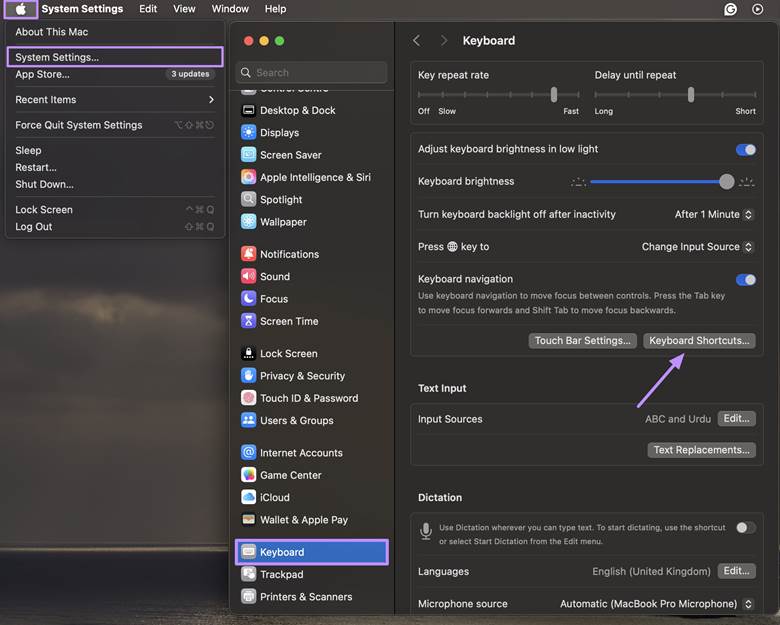
Task: Open the View menu
Action: click(x=184, y=9)
